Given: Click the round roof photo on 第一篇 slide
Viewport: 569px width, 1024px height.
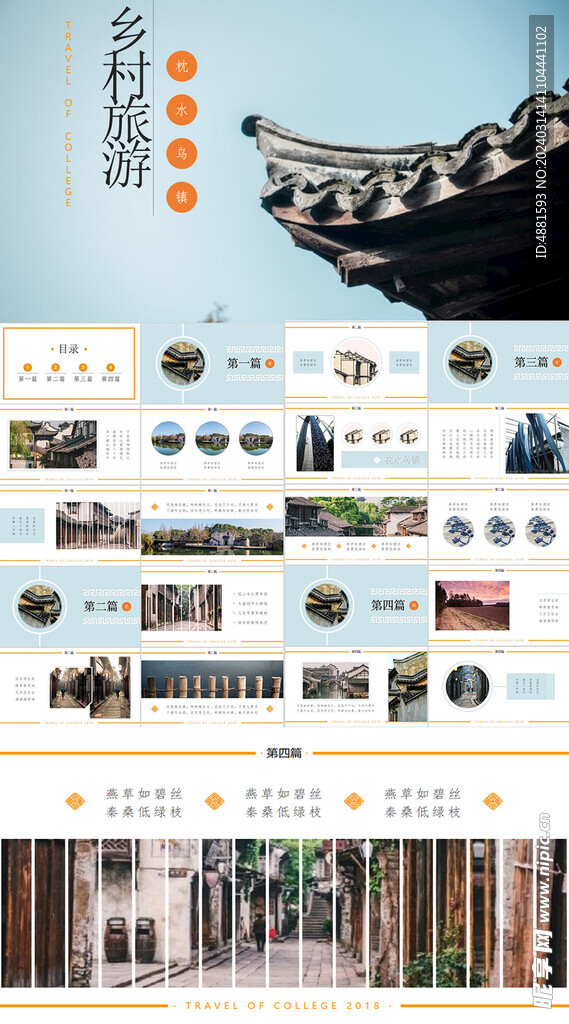Looking at the screenshot, I should coord(182,362).
